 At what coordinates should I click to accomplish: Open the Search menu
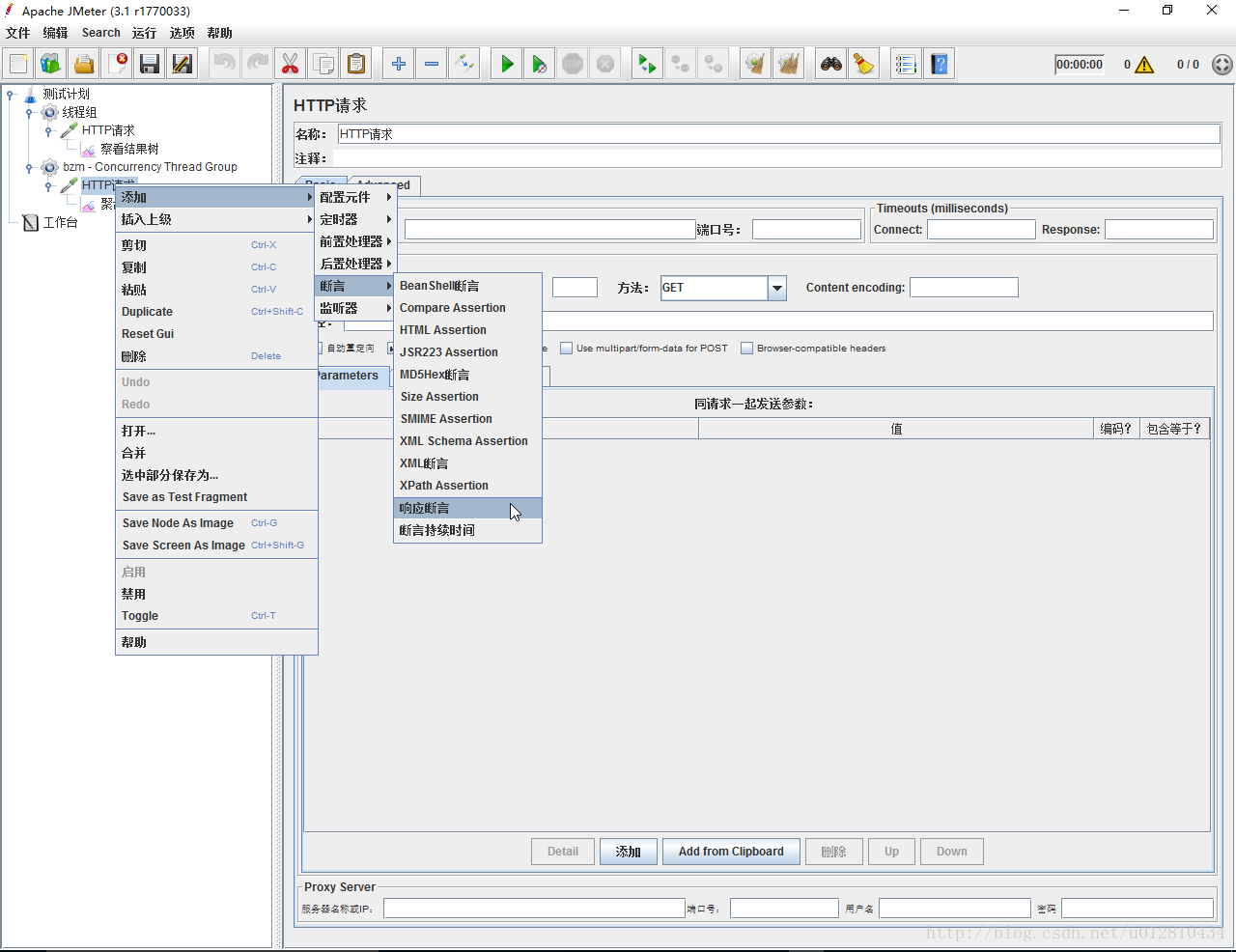[101, 33]
